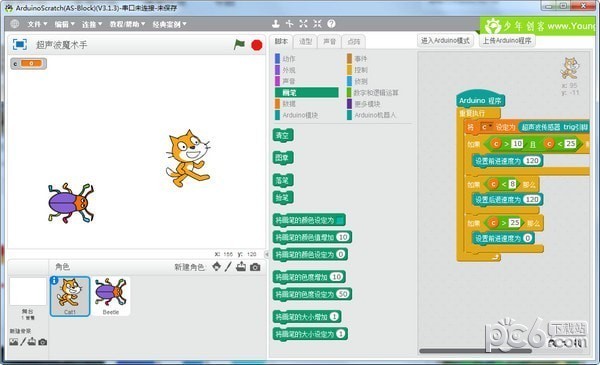Select the Beetle sprite thumbnail
600x365 pixels.
pyautogui.click(x=111, y=296)
